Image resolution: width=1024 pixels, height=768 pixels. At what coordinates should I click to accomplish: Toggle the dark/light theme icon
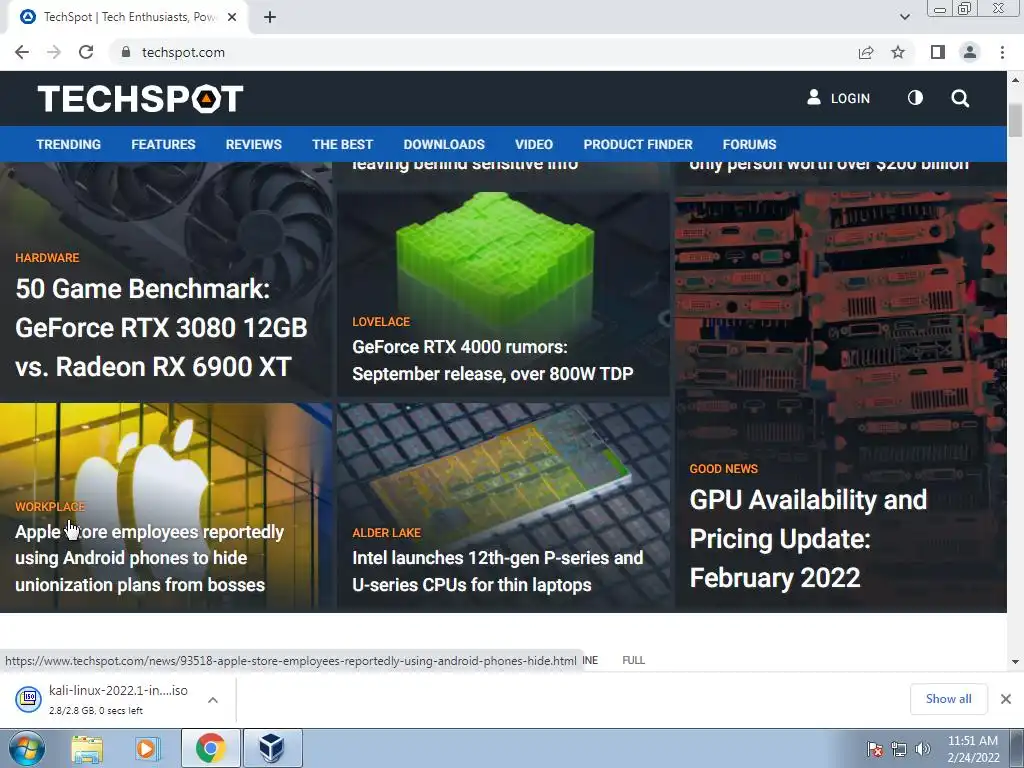point(915,98)
